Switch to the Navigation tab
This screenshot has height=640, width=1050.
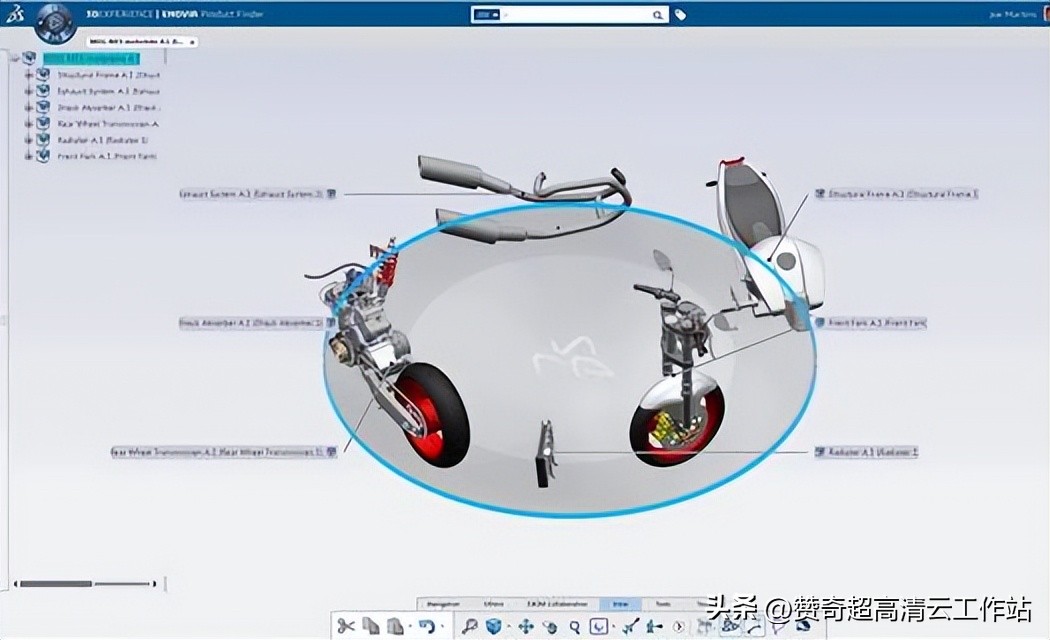pyautogui.click(x=443, y=604)
